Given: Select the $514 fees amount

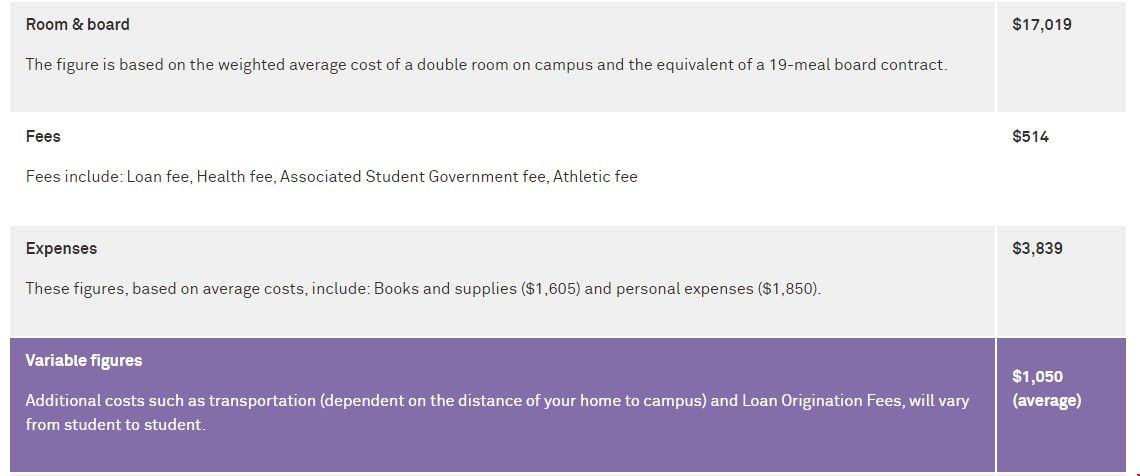Looking at the screenshot, I should pos(1030,137).
